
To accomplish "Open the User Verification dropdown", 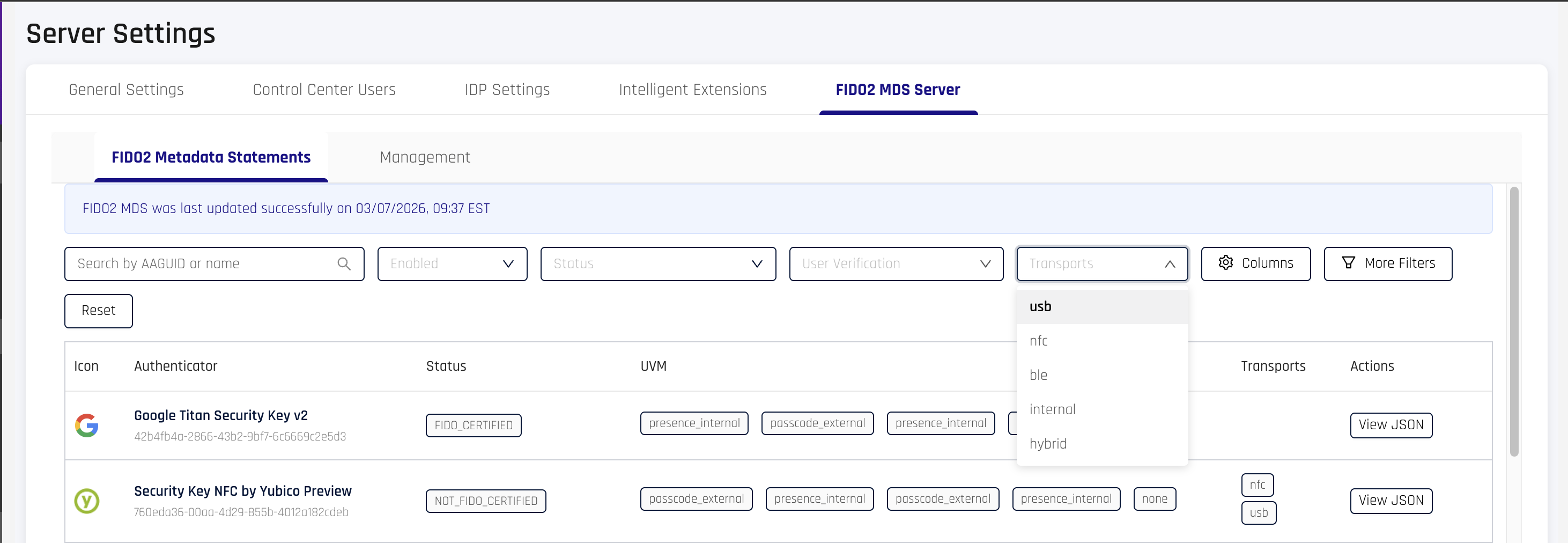I will (896, 263).
